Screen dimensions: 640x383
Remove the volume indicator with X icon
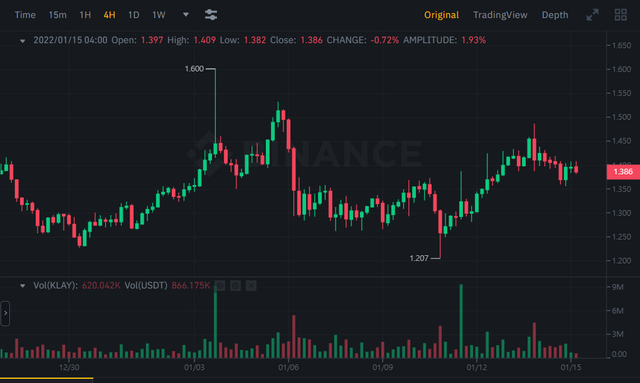tap(251, 286)
